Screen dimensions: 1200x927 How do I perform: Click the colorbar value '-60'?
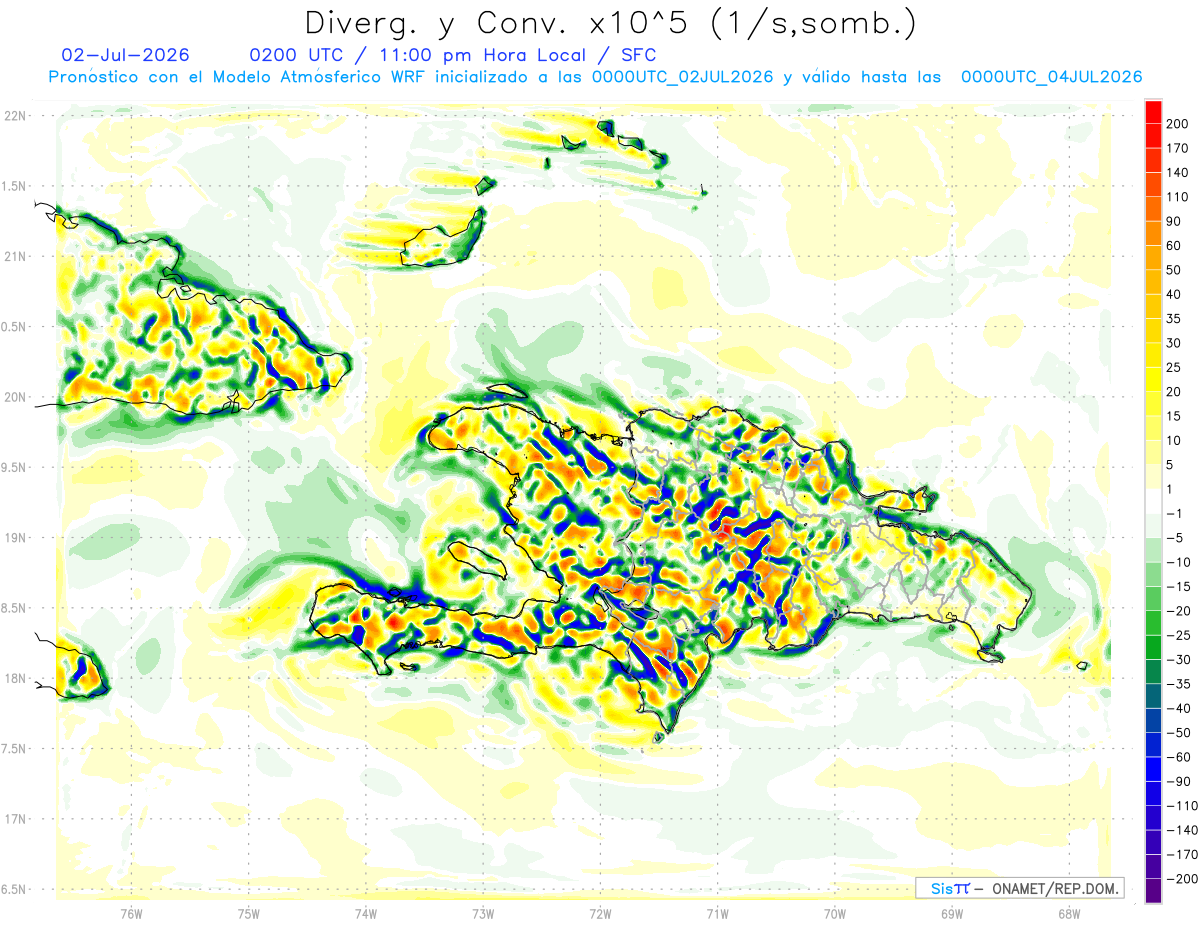click(x=1179, y=757)
